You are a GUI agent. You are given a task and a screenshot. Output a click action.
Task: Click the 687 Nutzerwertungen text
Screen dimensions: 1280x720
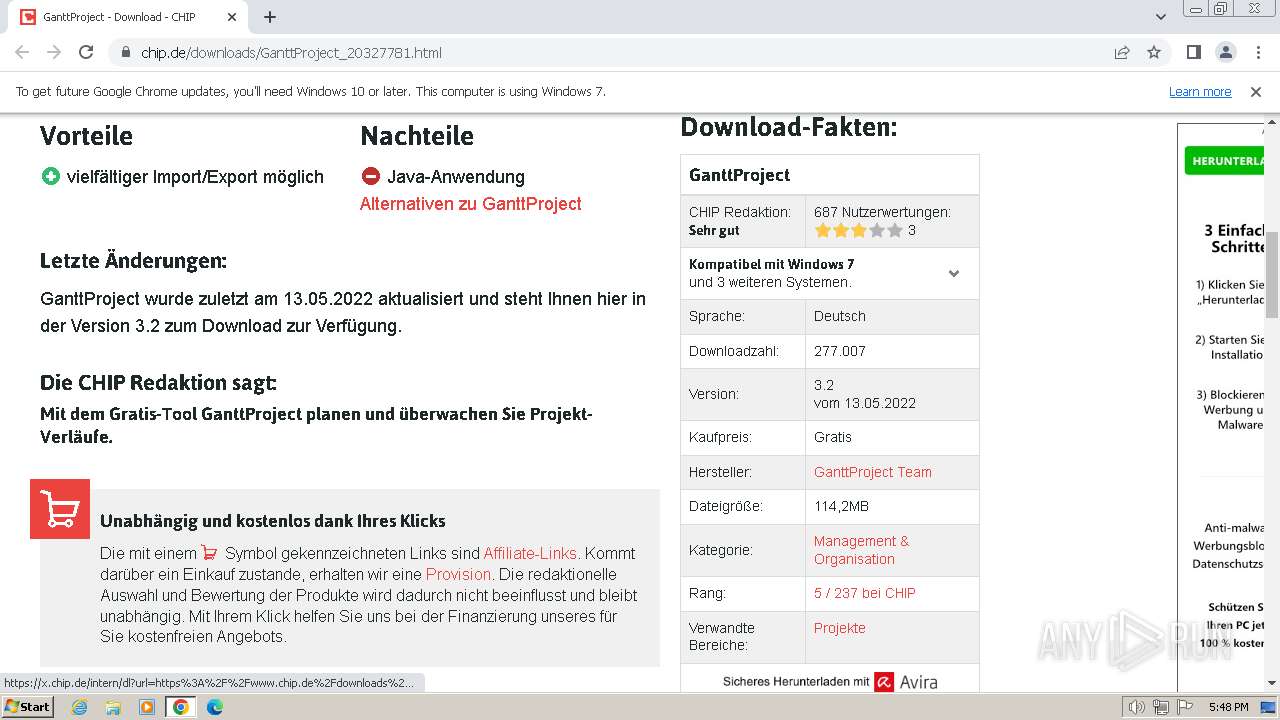(882, 212)
